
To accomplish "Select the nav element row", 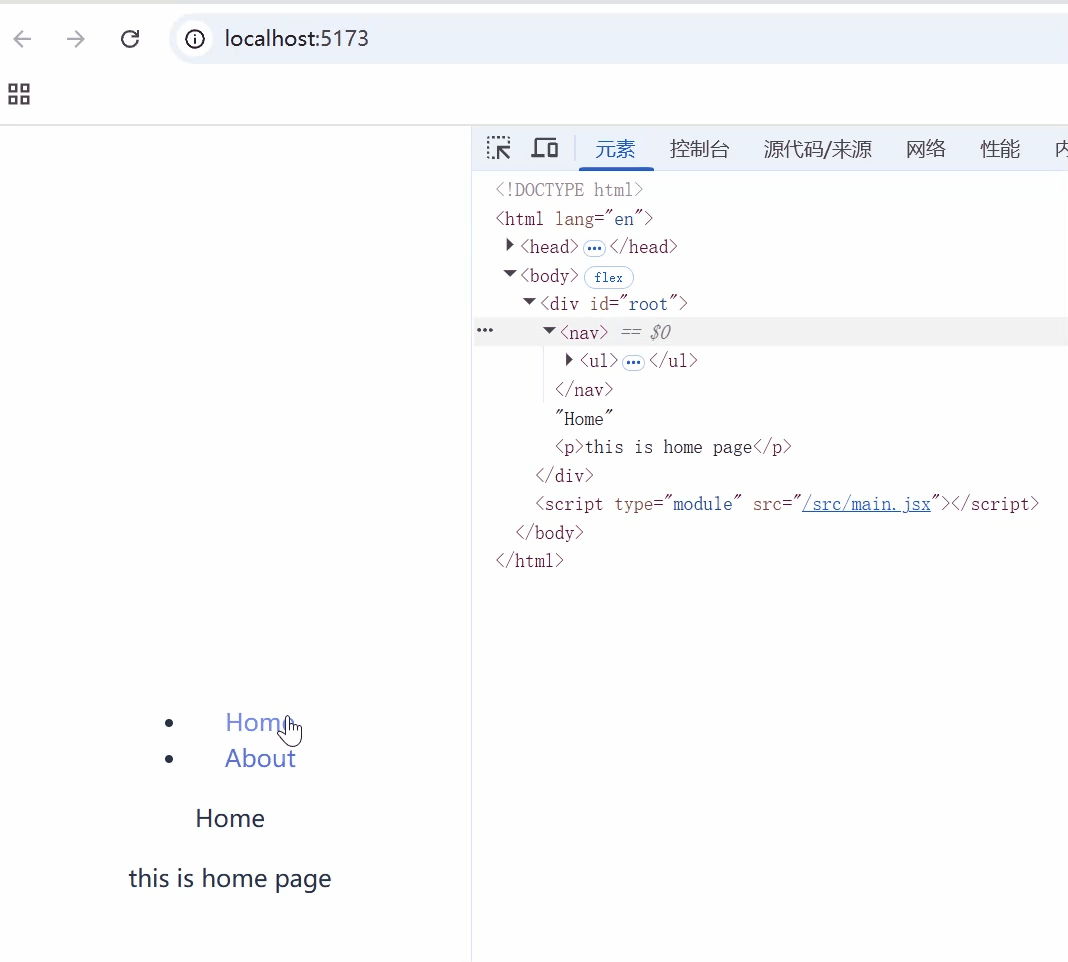I will click(770, 332).
